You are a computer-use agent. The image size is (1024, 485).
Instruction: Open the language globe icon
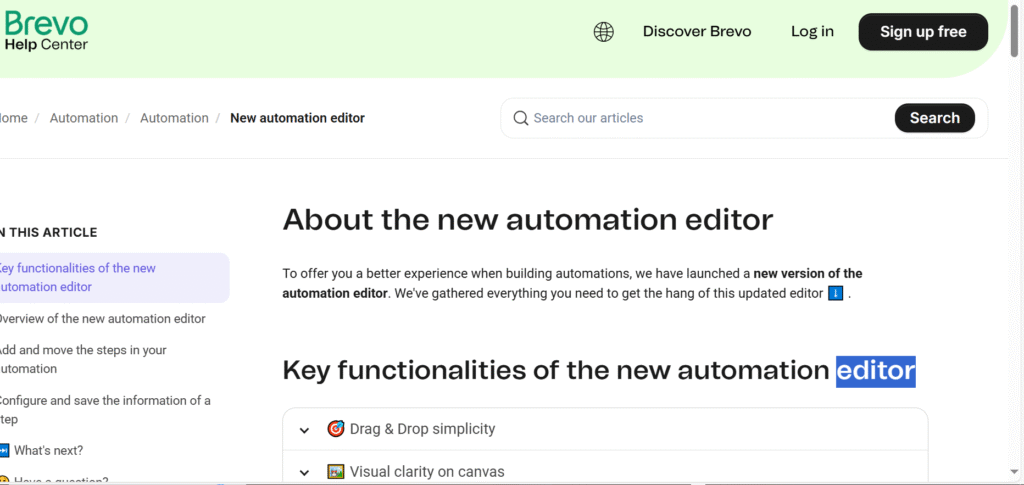[x=603, y=31]
